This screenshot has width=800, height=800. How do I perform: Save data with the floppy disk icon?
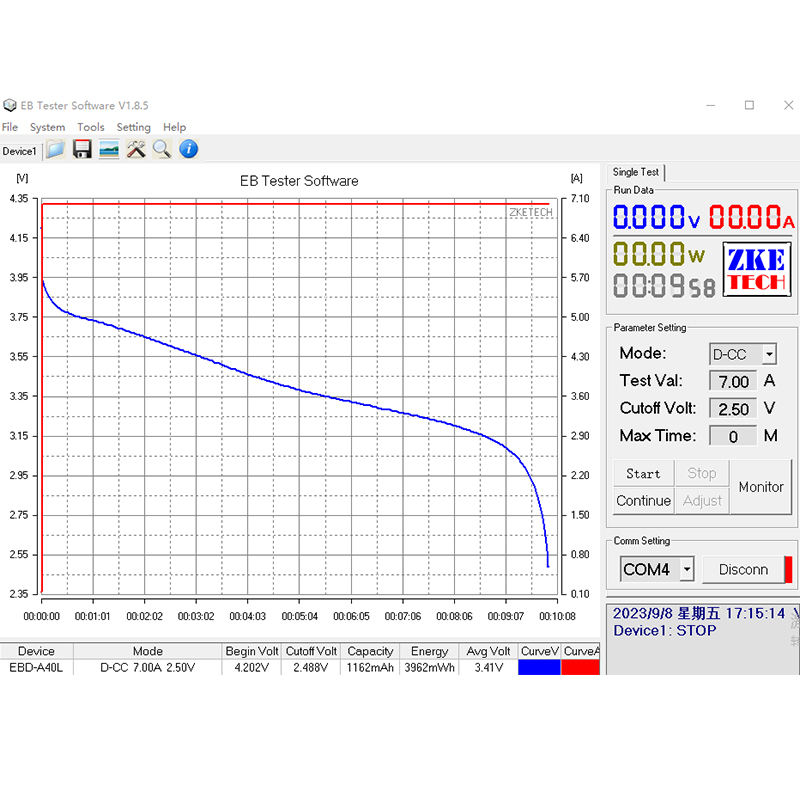pos(82,149)
